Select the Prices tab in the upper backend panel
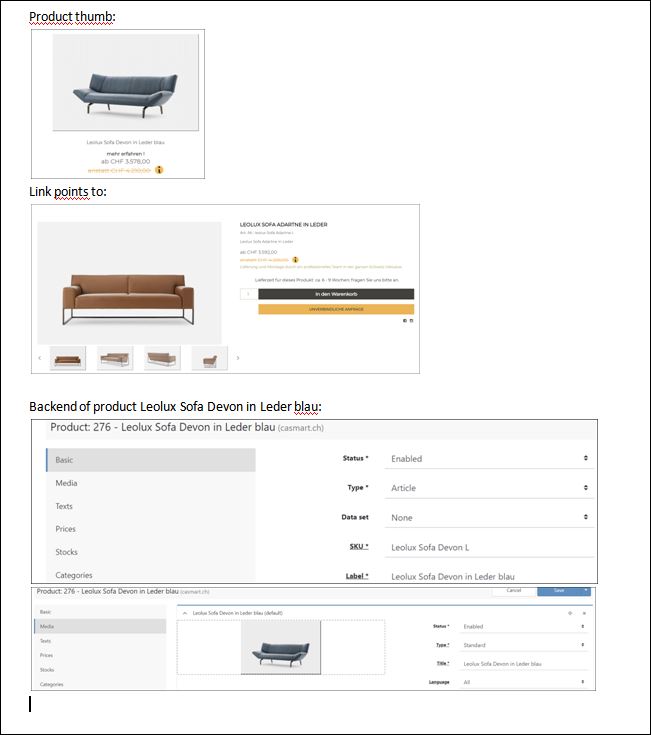Image resolution: width=651 pixels, height=735 pixels. (151, 529)
